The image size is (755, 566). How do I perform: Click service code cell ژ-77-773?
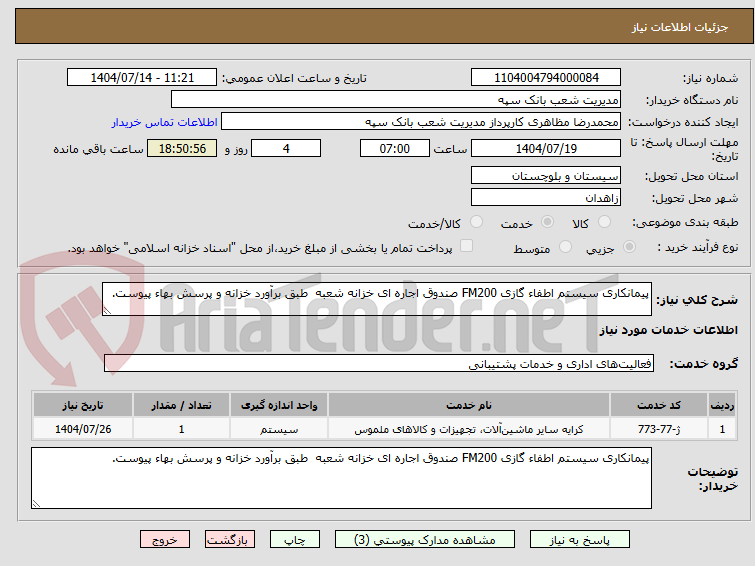click(659, 429)
